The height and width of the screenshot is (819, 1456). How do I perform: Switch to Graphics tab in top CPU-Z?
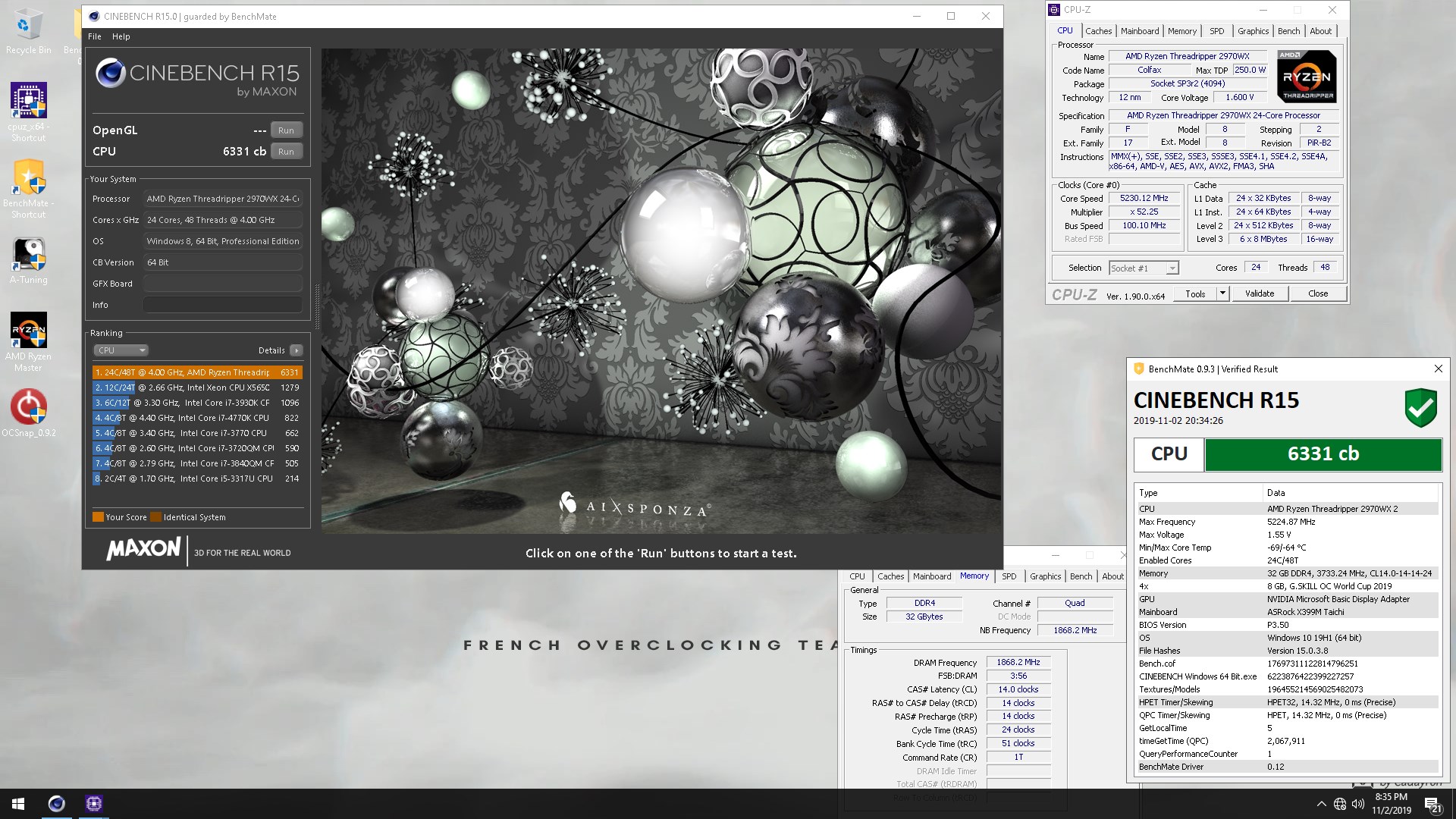(1253, 31)
